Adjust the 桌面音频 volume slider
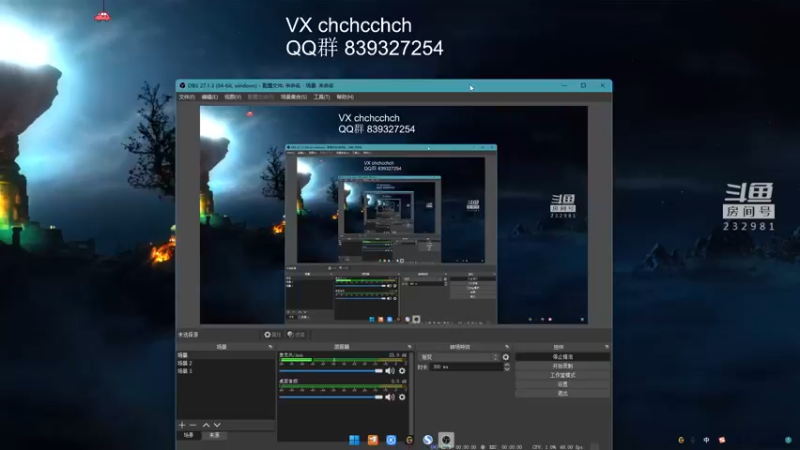 point(331,397)
